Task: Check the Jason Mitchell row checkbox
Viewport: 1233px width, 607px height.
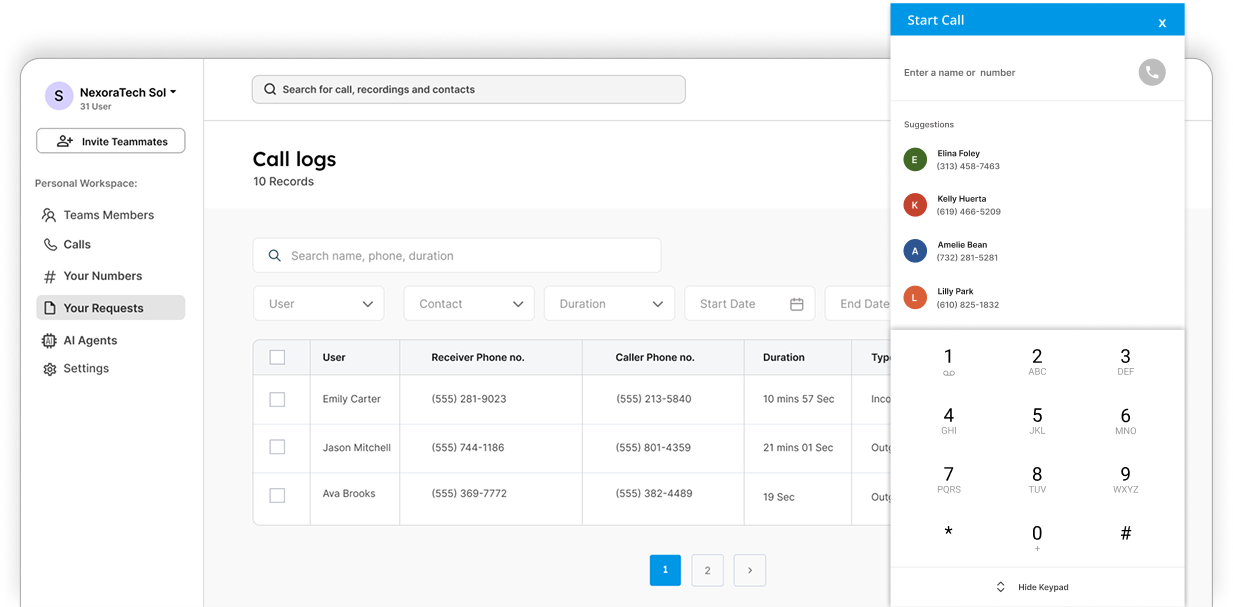Action: point(277,447)
